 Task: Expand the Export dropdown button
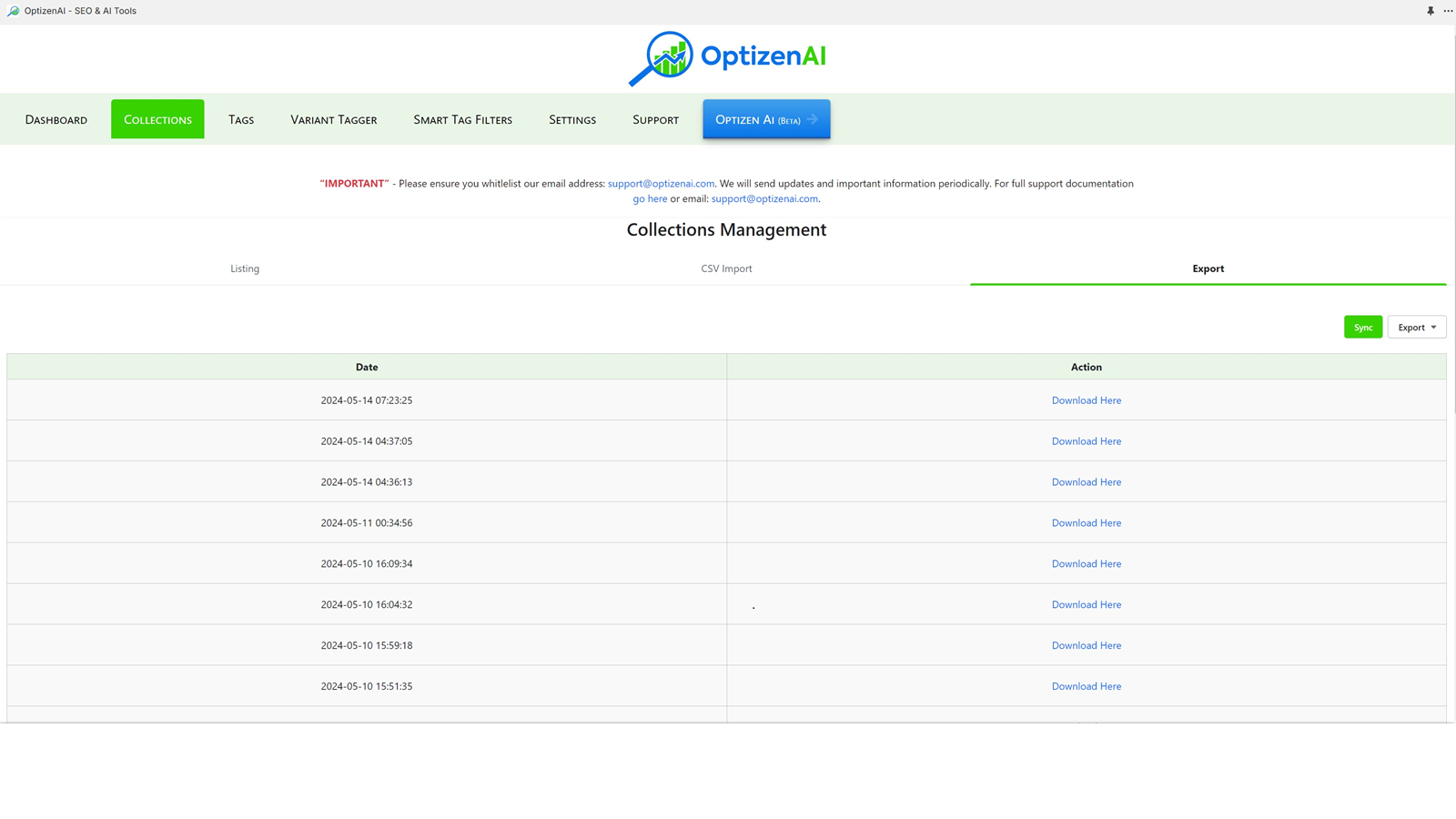[x=1417, y=328]
